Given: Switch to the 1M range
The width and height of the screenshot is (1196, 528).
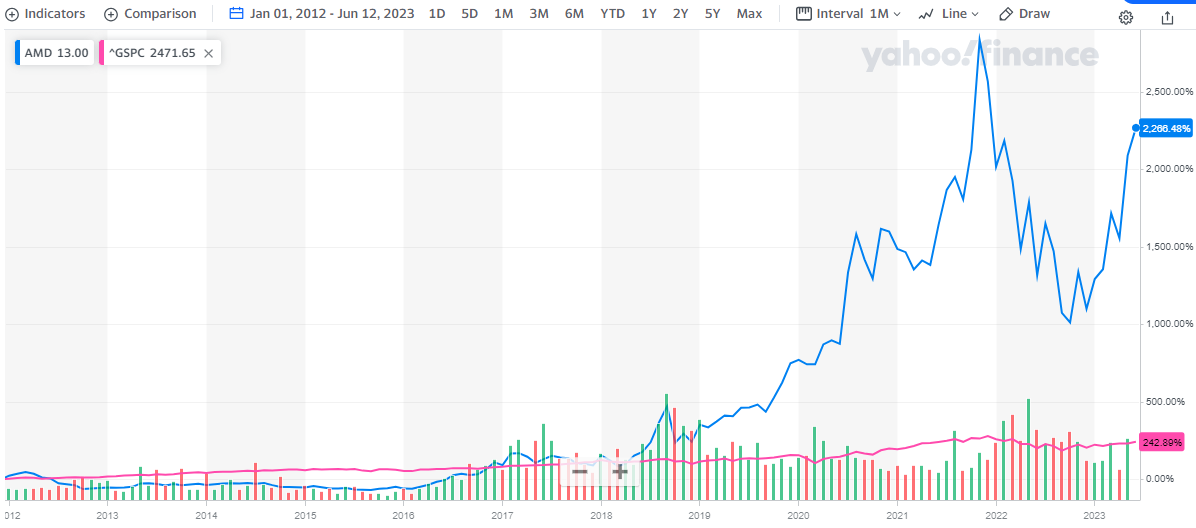Looking at the screenshot, I should 503,14.
